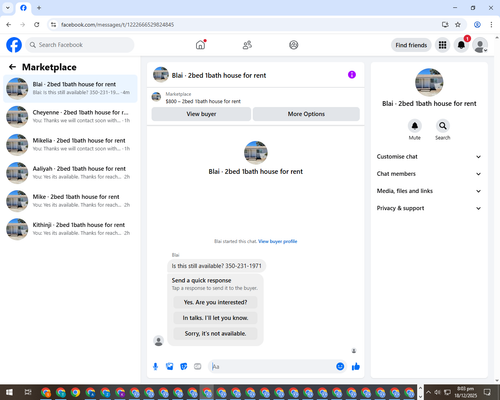The width and height of the screenshot is (500, 400).
Task: Choose a GIF icon
Action: (198, 367)
